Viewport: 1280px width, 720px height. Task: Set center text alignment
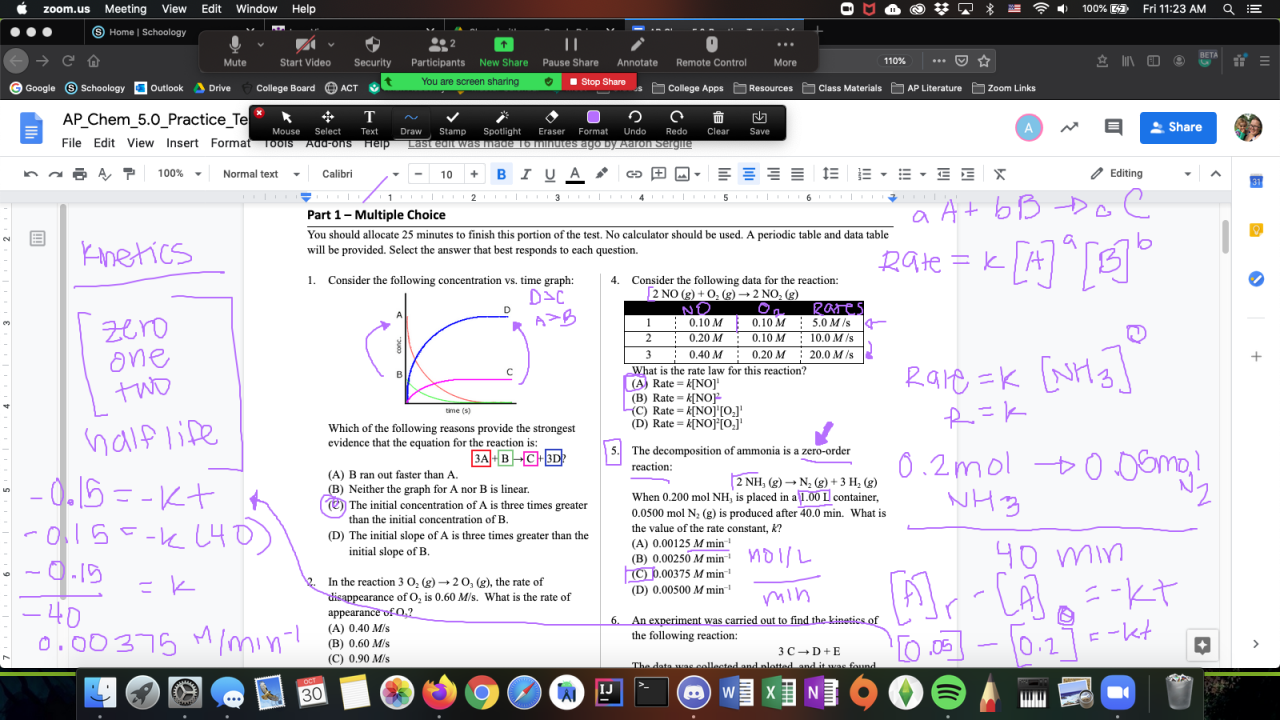click(x=748, y=174)
